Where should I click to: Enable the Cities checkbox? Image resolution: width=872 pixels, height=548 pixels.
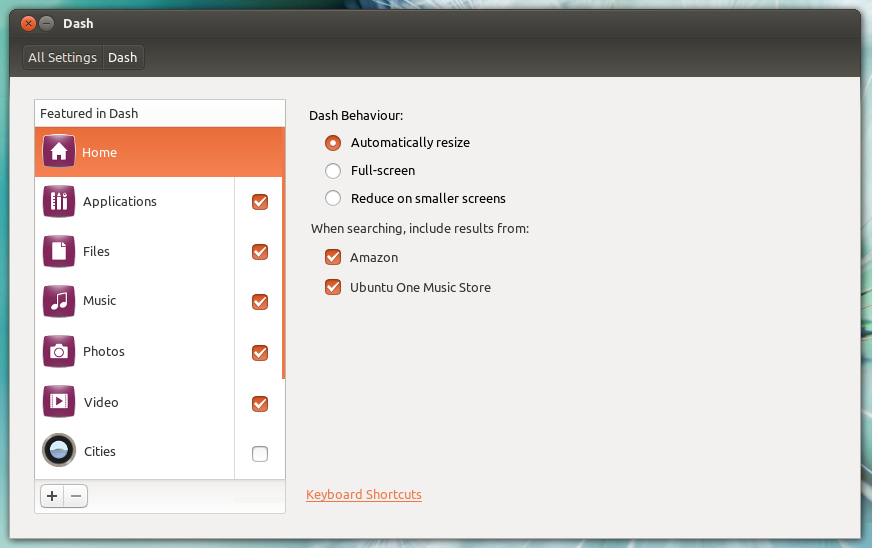260,454
